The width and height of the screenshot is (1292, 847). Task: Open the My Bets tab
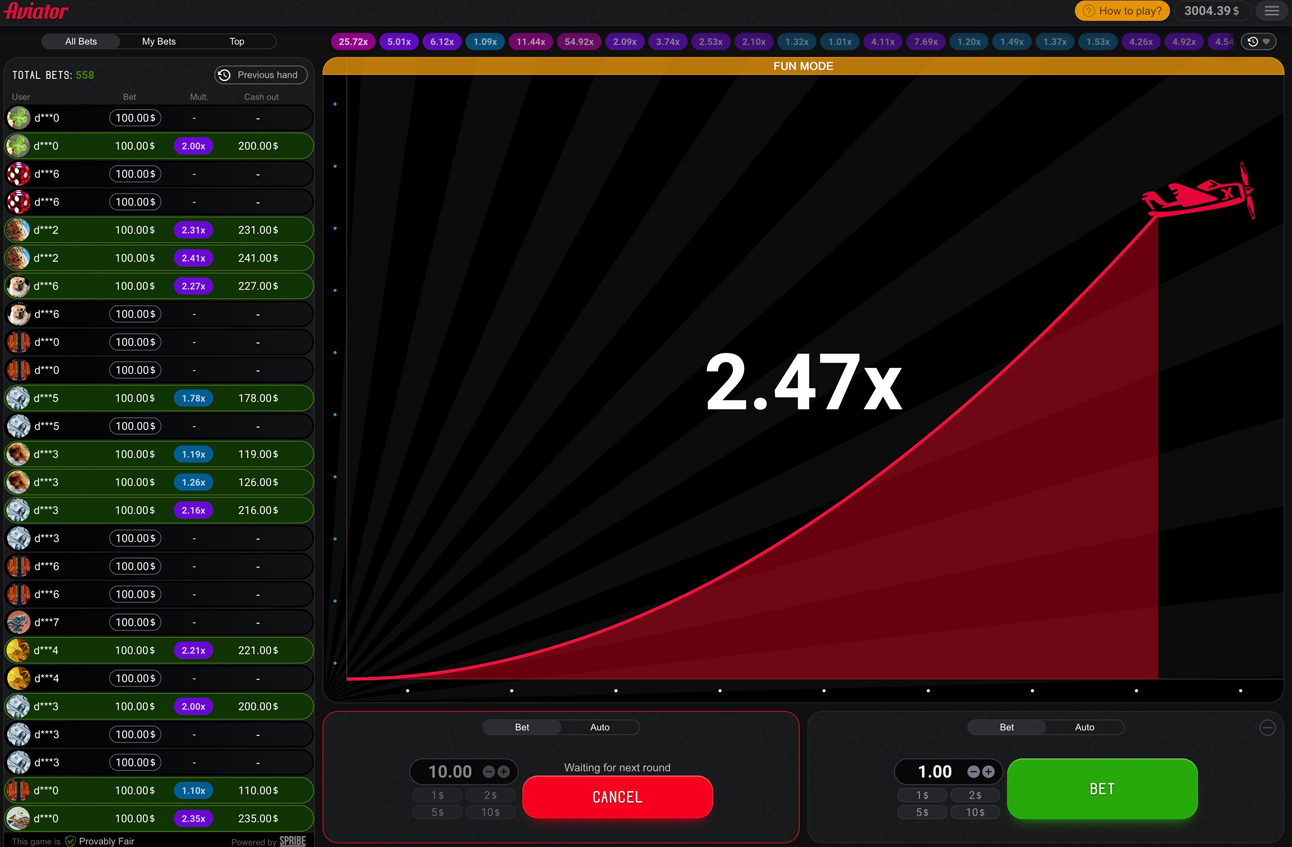tap(159, 42)
